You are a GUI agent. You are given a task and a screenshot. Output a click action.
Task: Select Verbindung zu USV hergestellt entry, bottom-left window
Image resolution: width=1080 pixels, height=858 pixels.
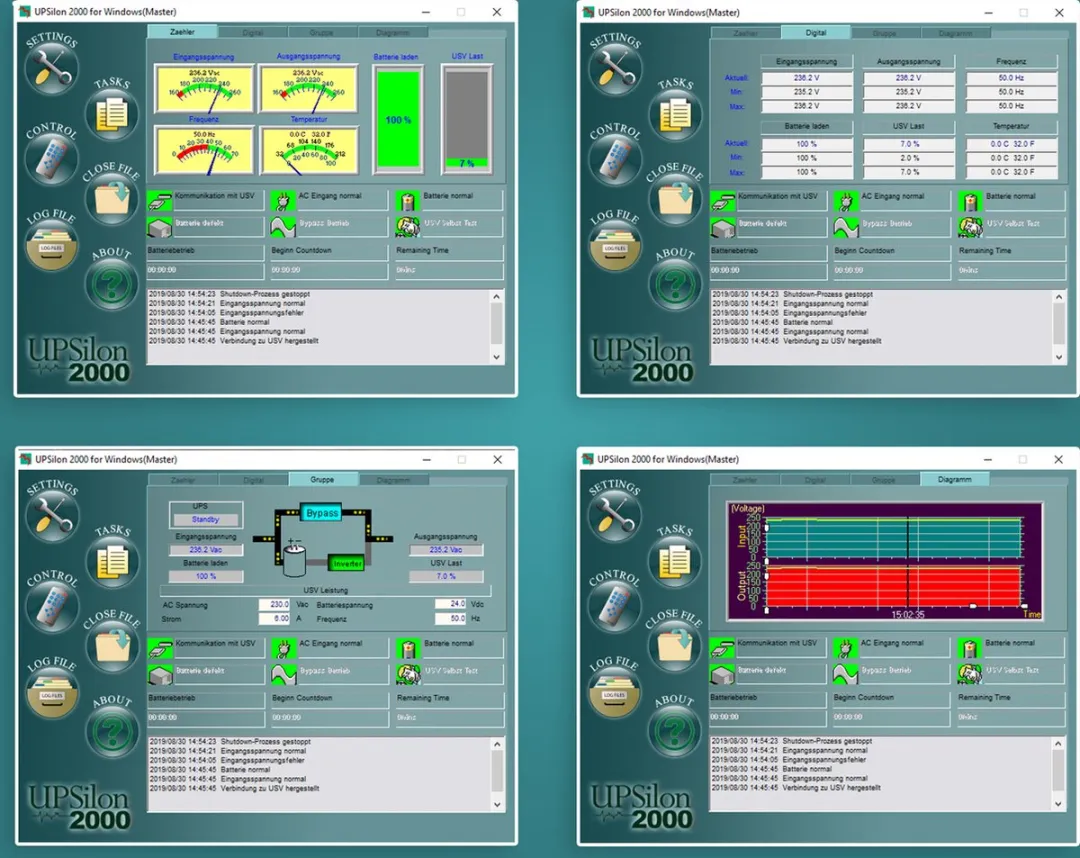[x=234, y=788]
